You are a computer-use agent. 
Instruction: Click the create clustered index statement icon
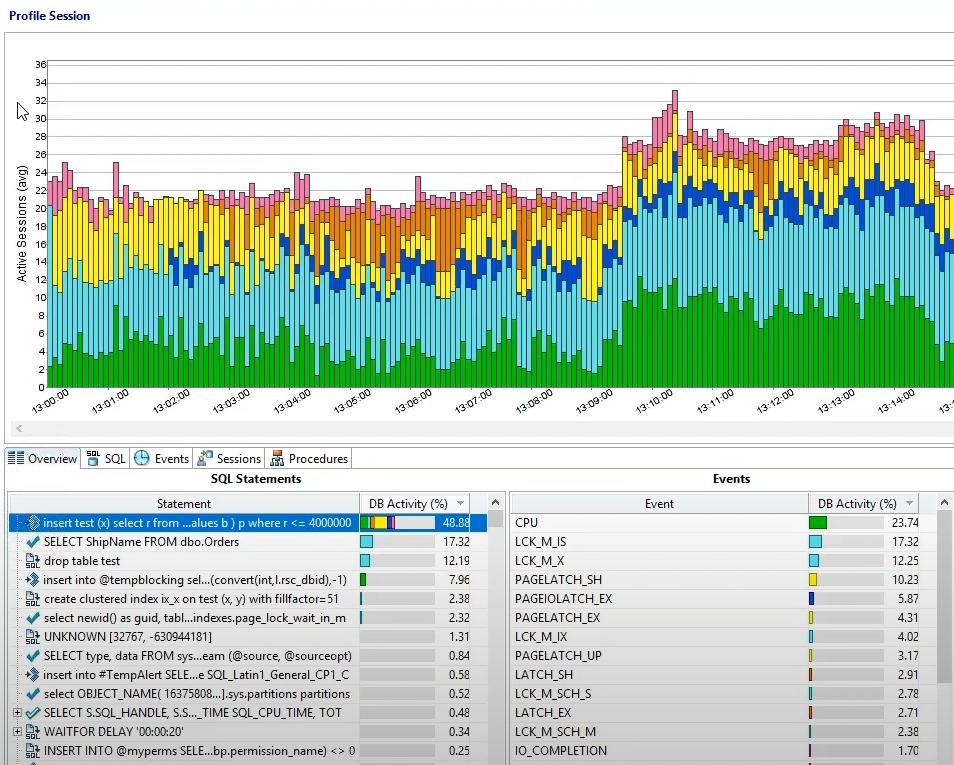[x=33, y=599]
